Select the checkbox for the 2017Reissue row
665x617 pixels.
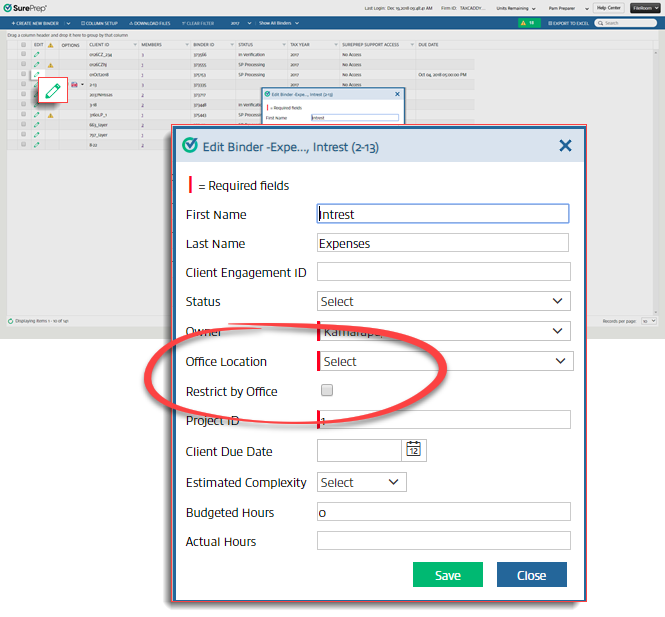tap(23, 94)
